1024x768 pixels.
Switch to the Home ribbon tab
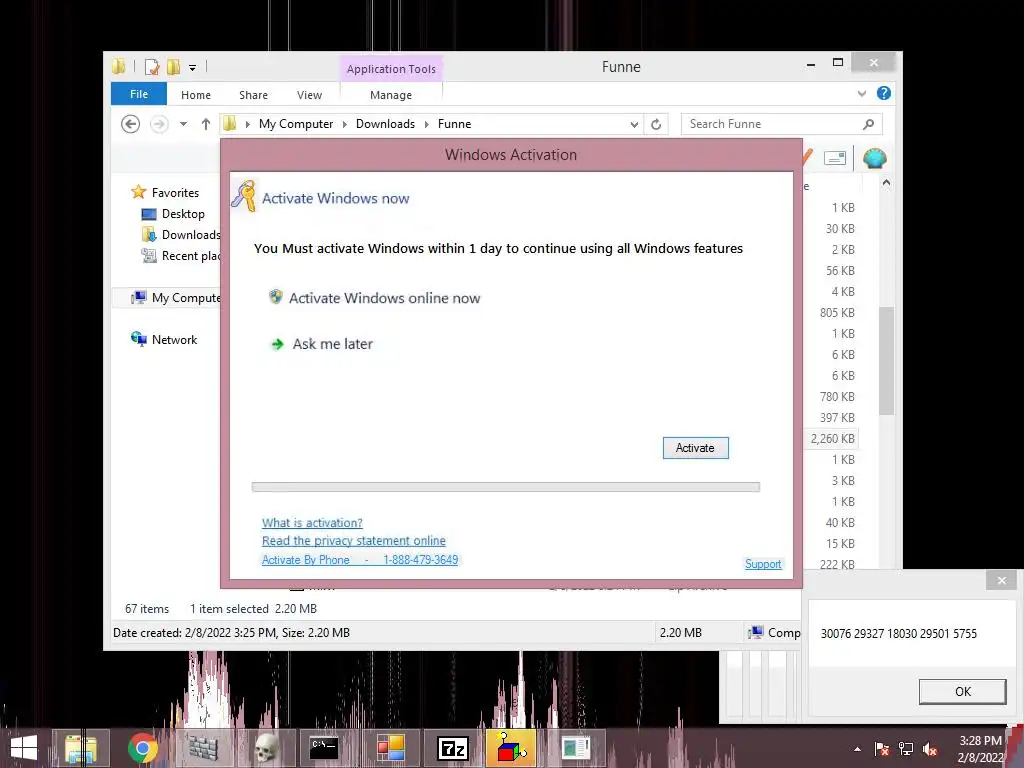click(196, 95)
